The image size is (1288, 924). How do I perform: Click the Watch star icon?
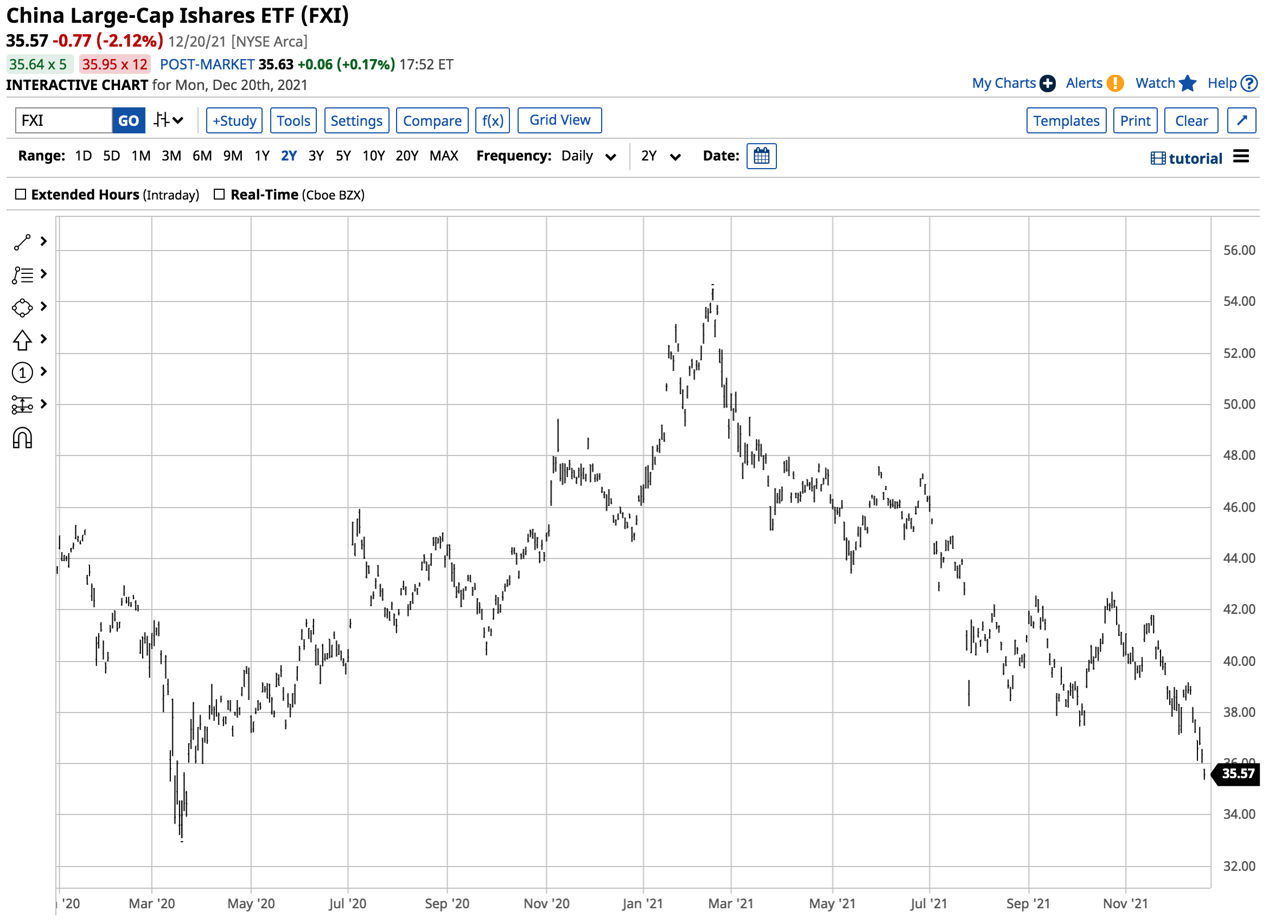coord(1188,84)
